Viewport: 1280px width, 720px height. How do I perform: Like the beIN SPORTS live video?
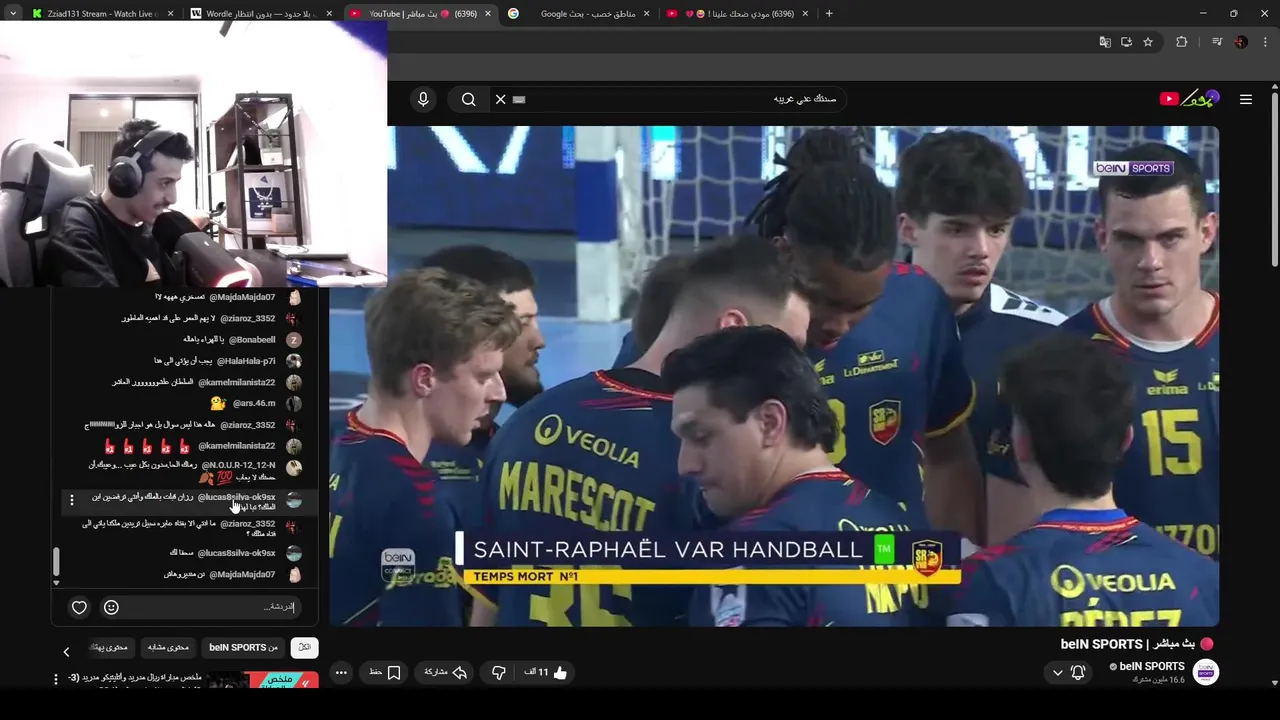546,673
